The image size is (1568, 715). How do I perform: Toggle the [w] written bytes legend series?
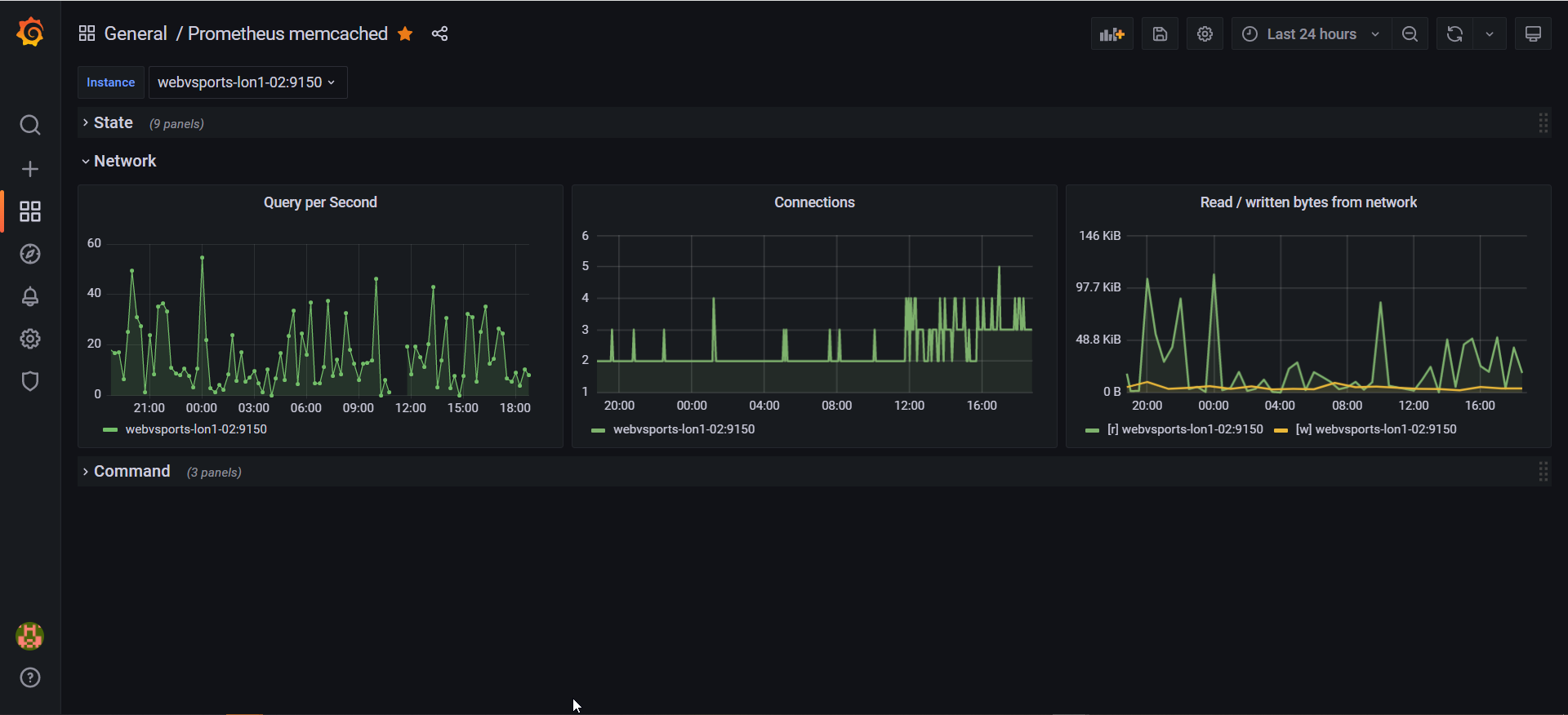1375,429
